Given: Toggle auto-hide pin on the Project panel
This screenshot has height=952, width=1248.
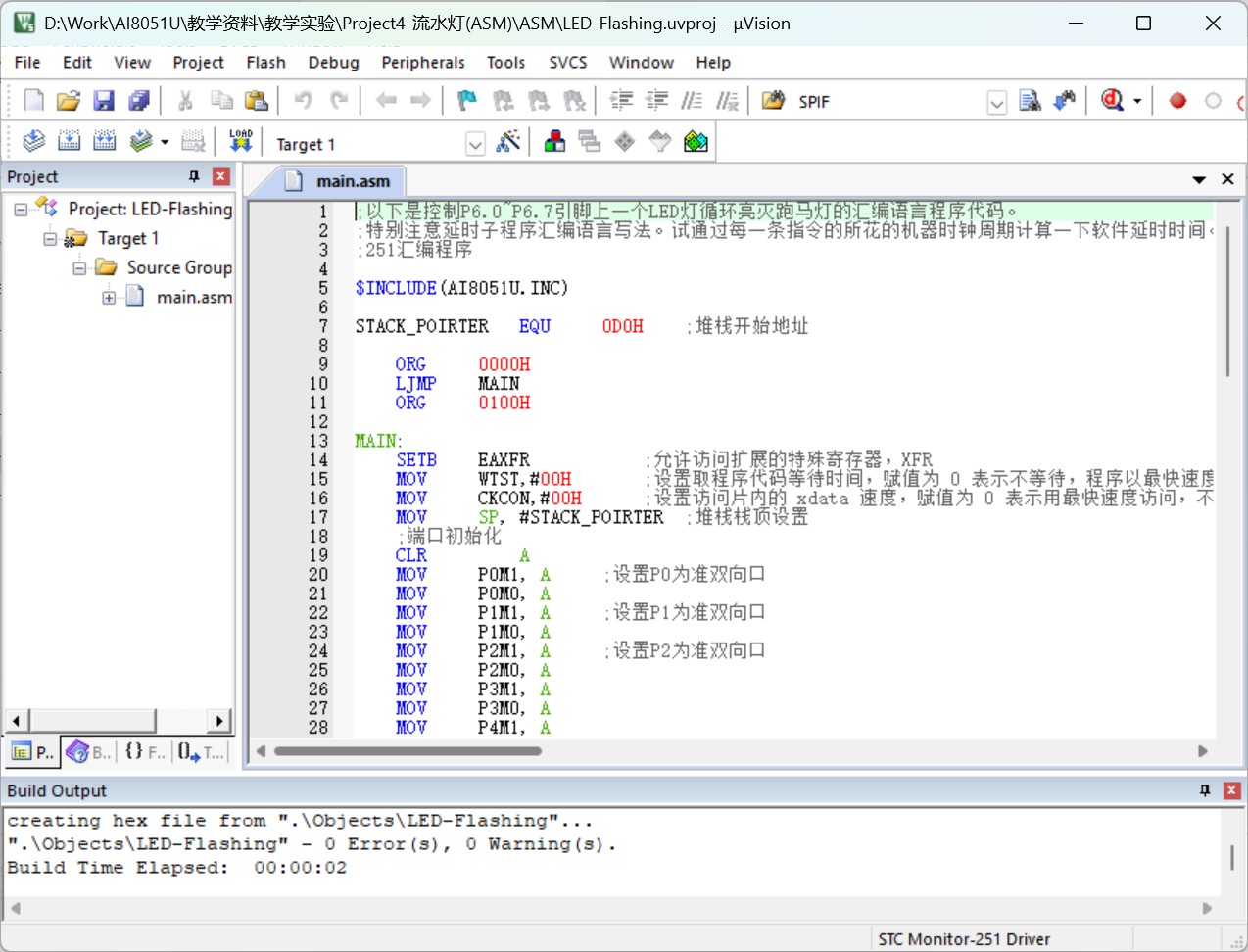Looking at the screenshot, I should (x=194, y=176).
